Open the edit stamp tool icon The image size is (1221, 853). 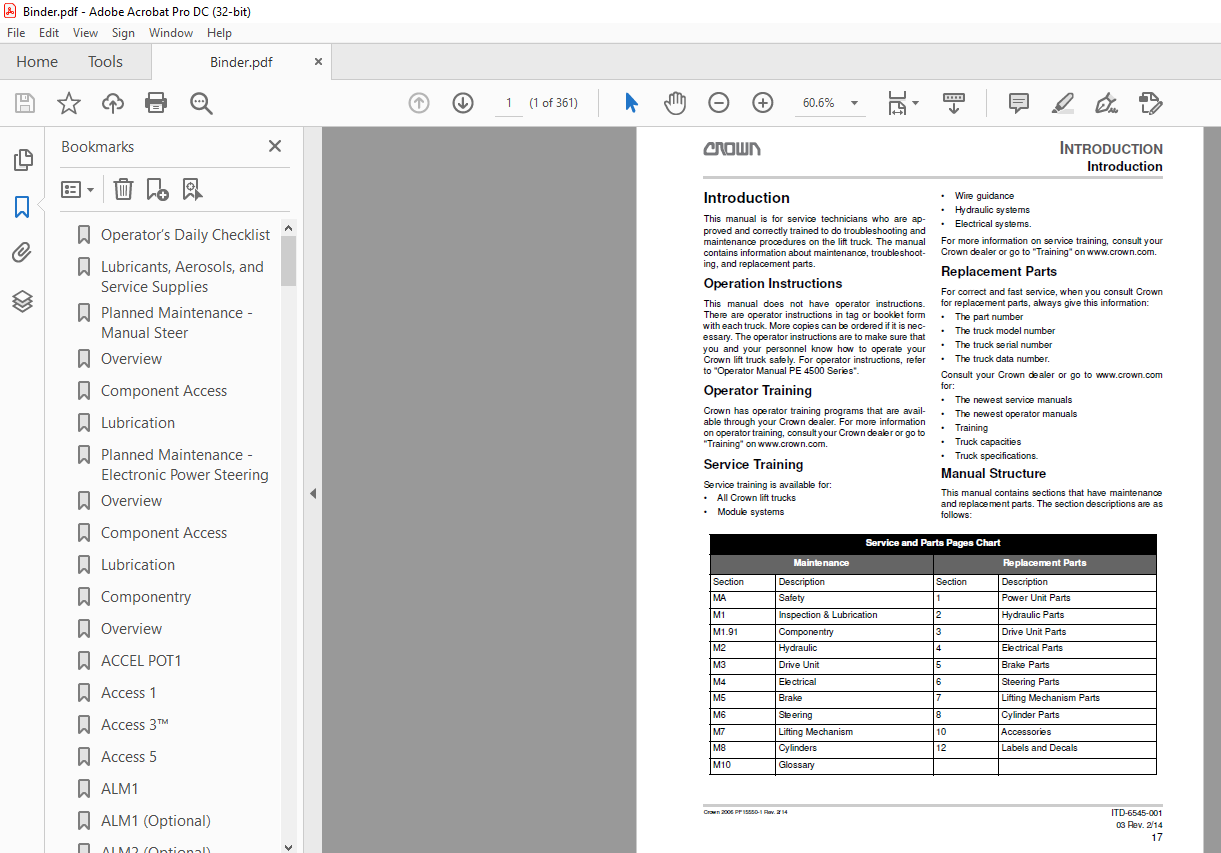click(x=1150, y=103)
